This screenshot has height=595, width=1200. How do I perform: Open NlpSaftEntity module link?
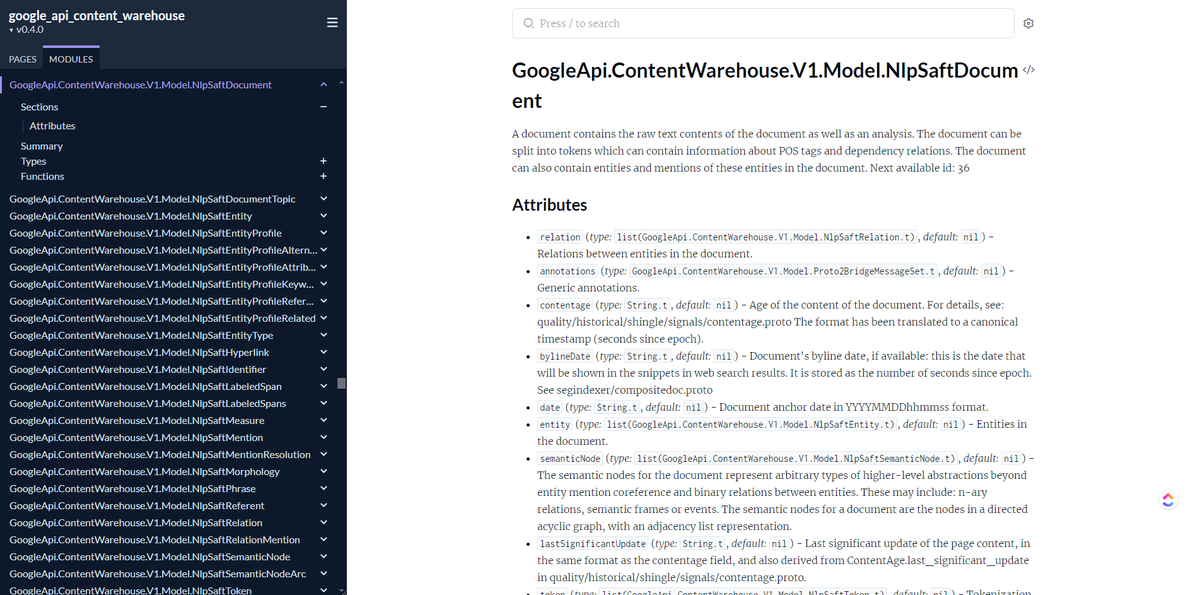130,216
